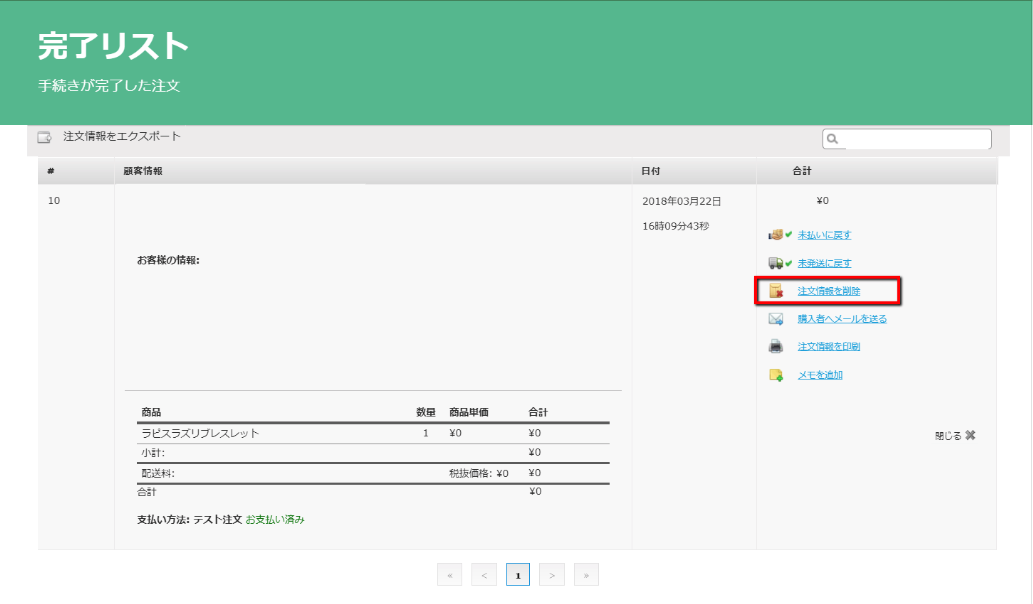Click the 商品 column header
The height and width of the screenshot is (604, 1033).
click(x=151, y=412)
